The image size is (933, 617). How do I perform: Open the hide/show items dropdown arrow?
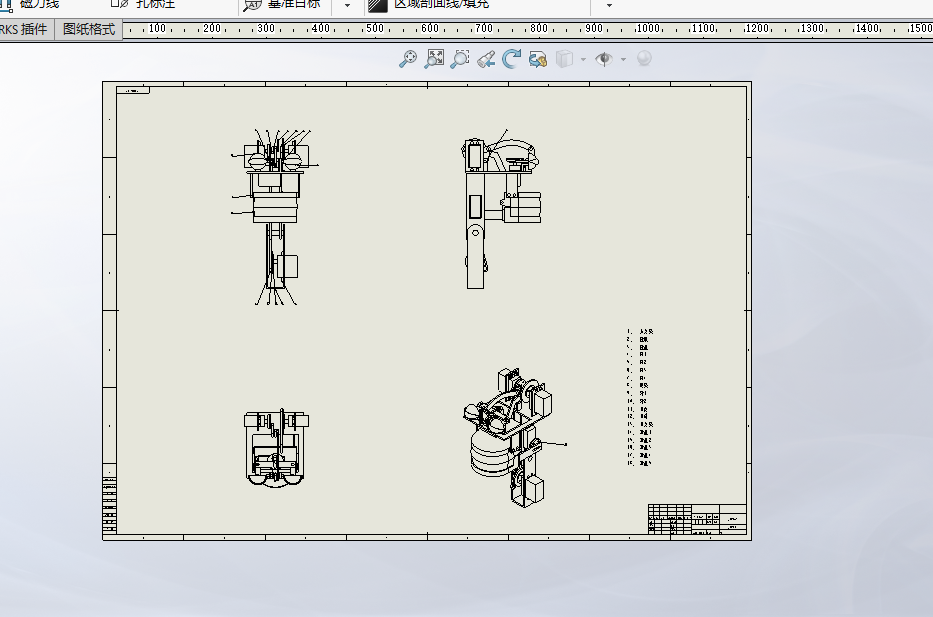(x=623, y=59)
